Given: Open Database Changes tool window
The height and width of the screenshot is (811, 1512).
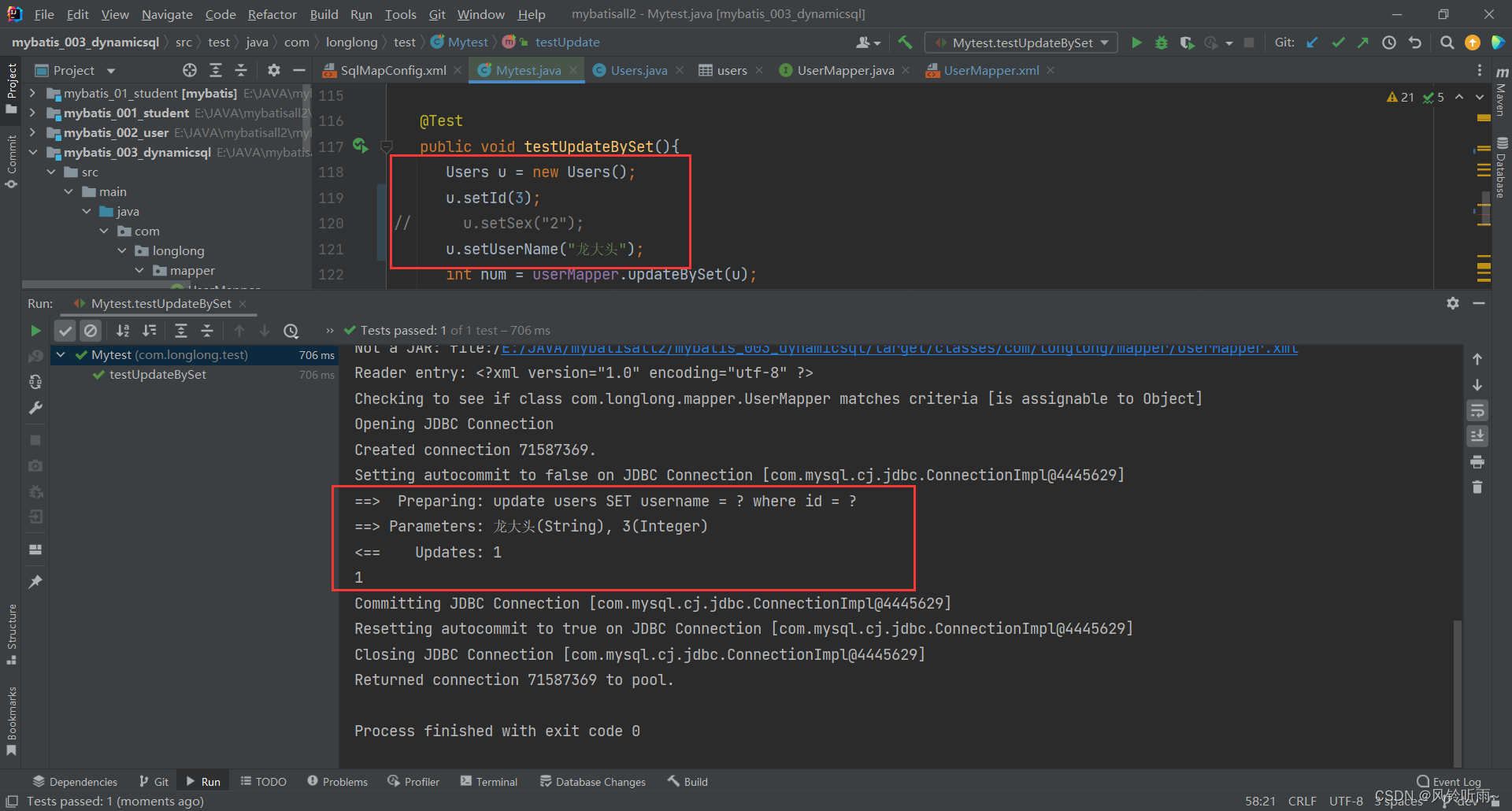Looking at the screenshot, I should [x=593, y=782].
